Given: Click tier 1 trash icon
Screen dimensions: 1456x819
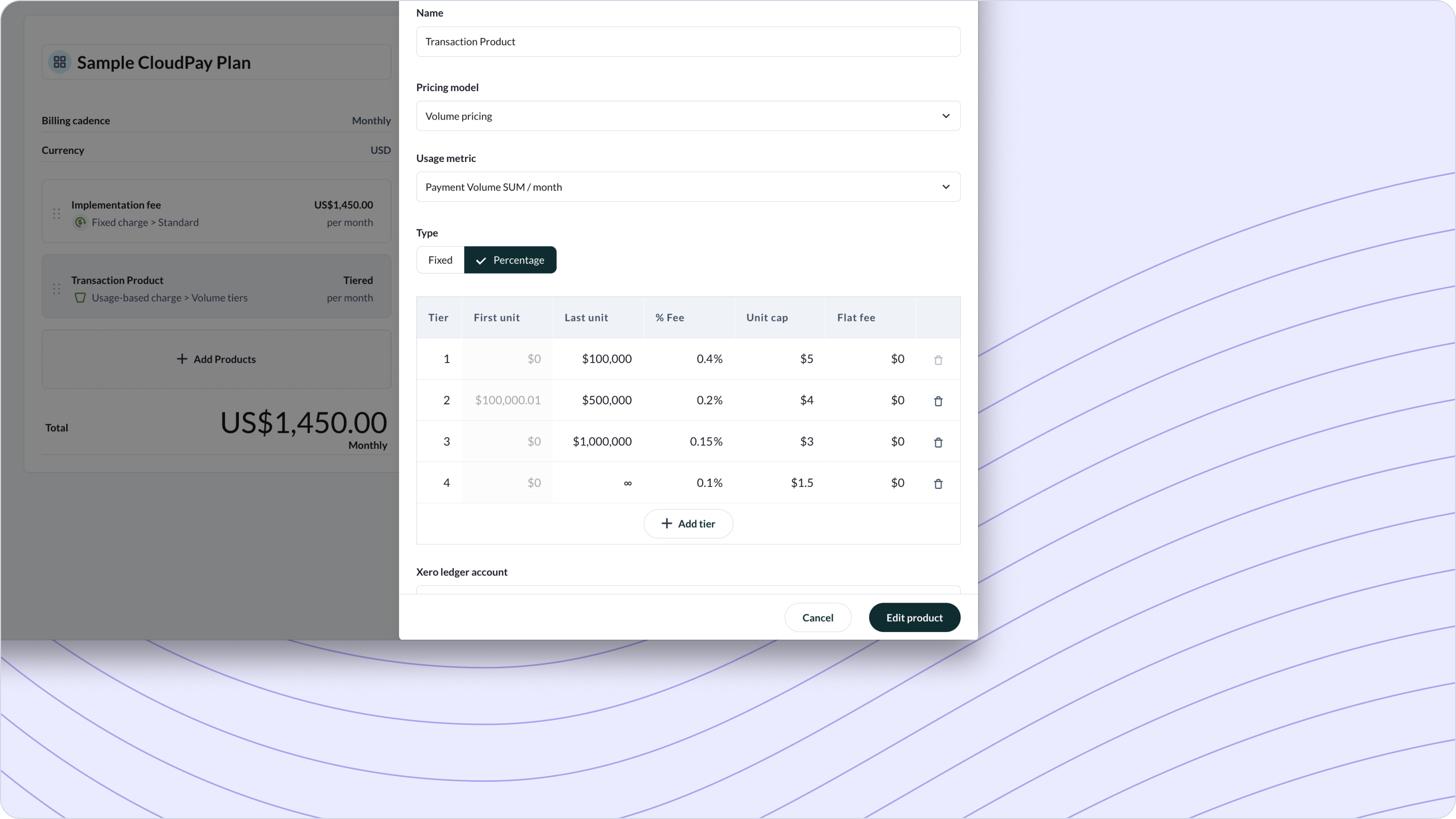Looking at the screenshot, I should tap(938, 360).
